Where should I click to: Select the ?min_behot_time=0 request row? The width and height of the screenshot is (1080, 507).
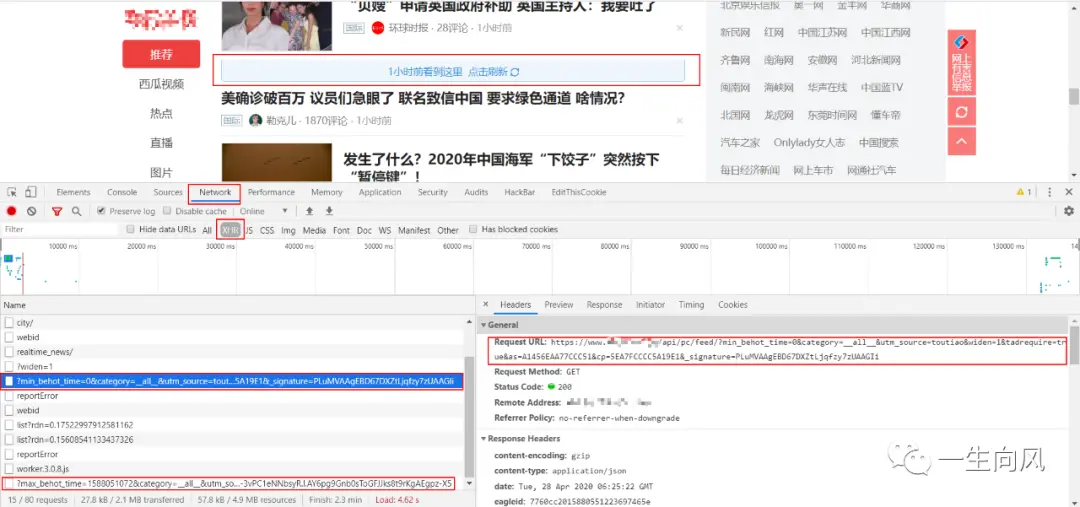[233, 381]
